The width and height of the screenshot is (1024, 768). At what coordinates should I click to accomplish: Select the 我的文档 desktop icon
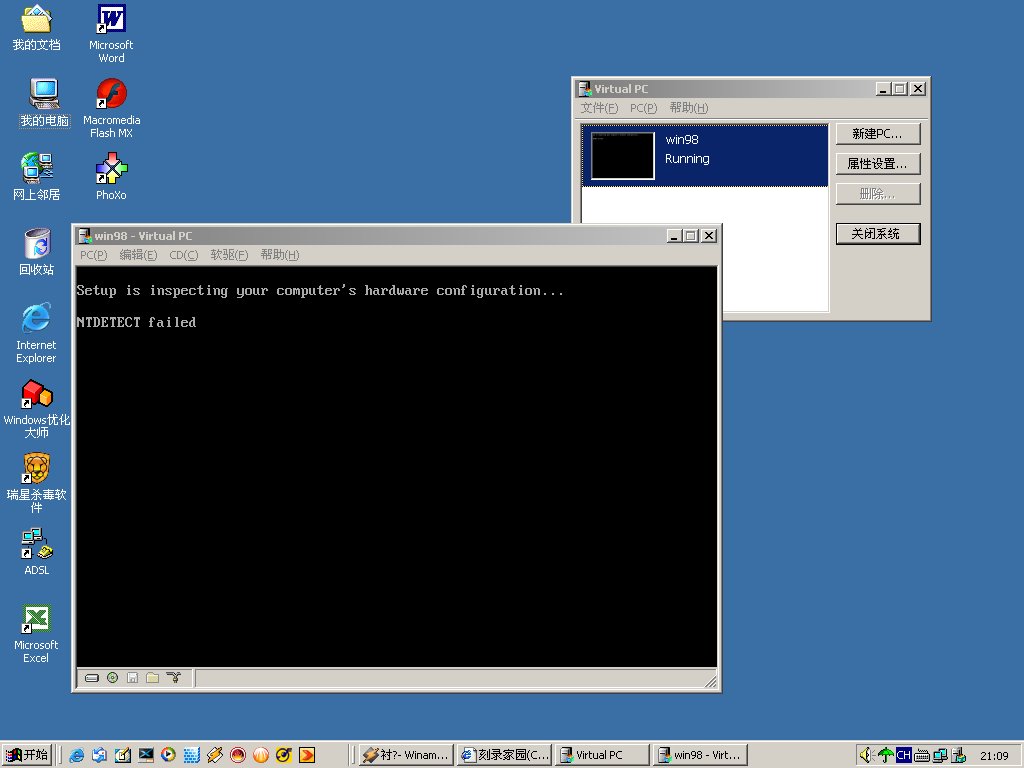click(37, 28)
